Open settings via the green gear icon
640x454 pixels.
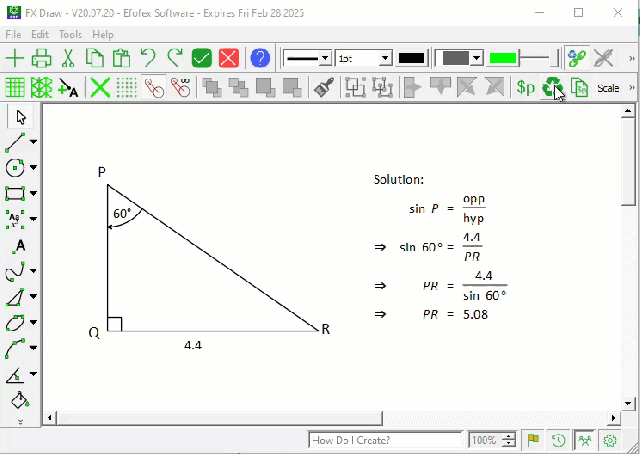pos(610,440)
